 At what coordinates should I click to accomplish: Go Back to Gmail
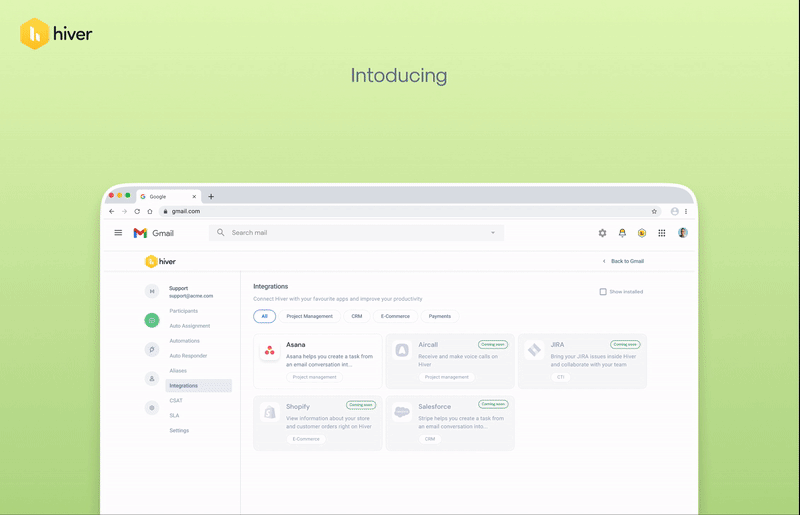[x=623, y=261]
